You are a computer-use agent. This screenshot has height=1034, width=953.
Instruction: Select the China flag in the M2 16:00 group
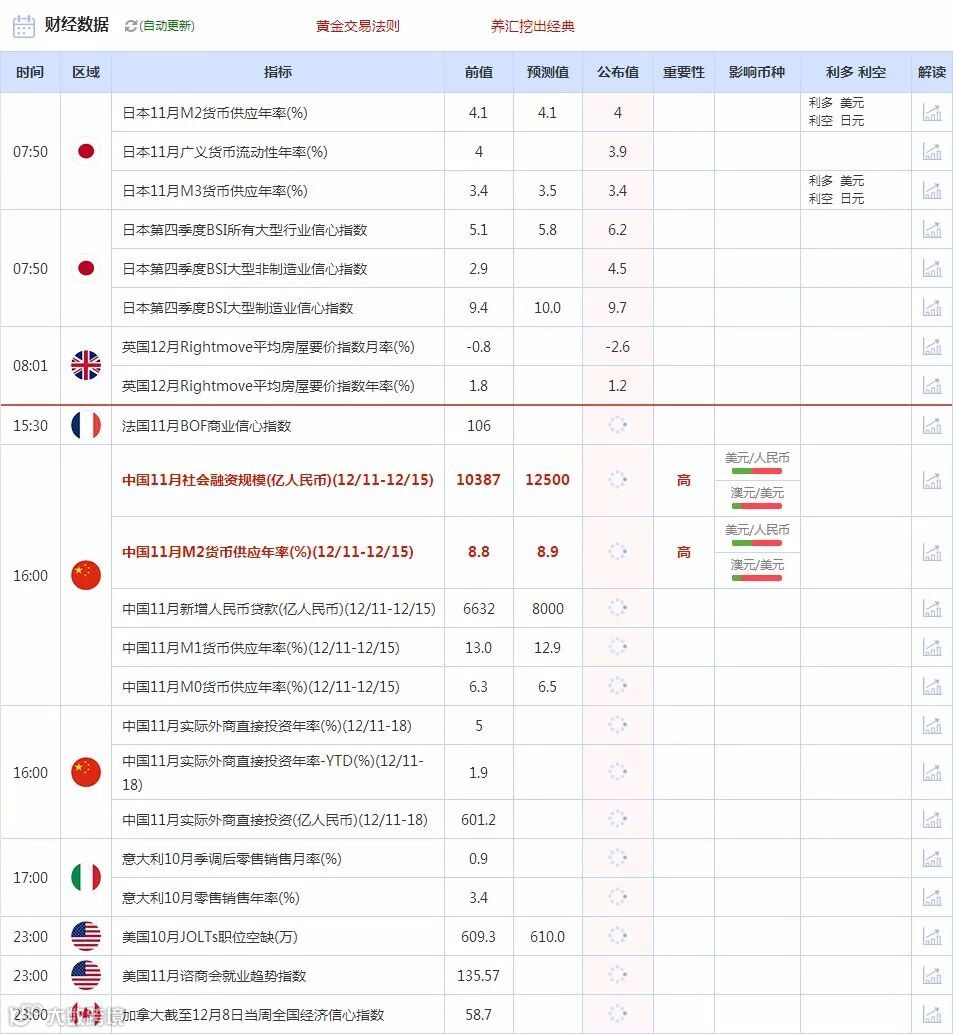86,575
